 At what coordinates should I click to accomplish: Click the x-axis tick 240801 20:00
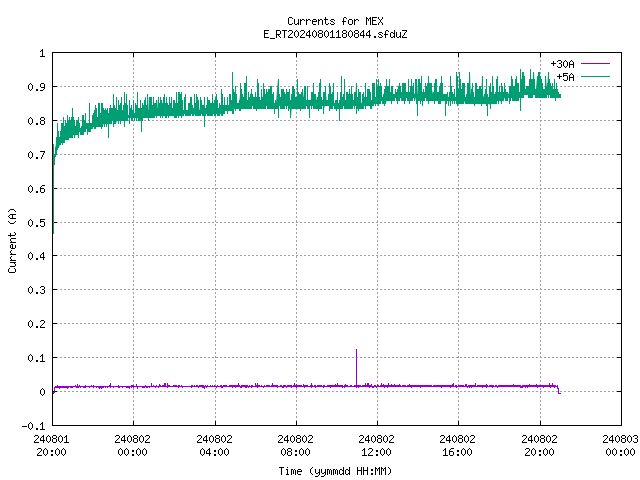51,445
